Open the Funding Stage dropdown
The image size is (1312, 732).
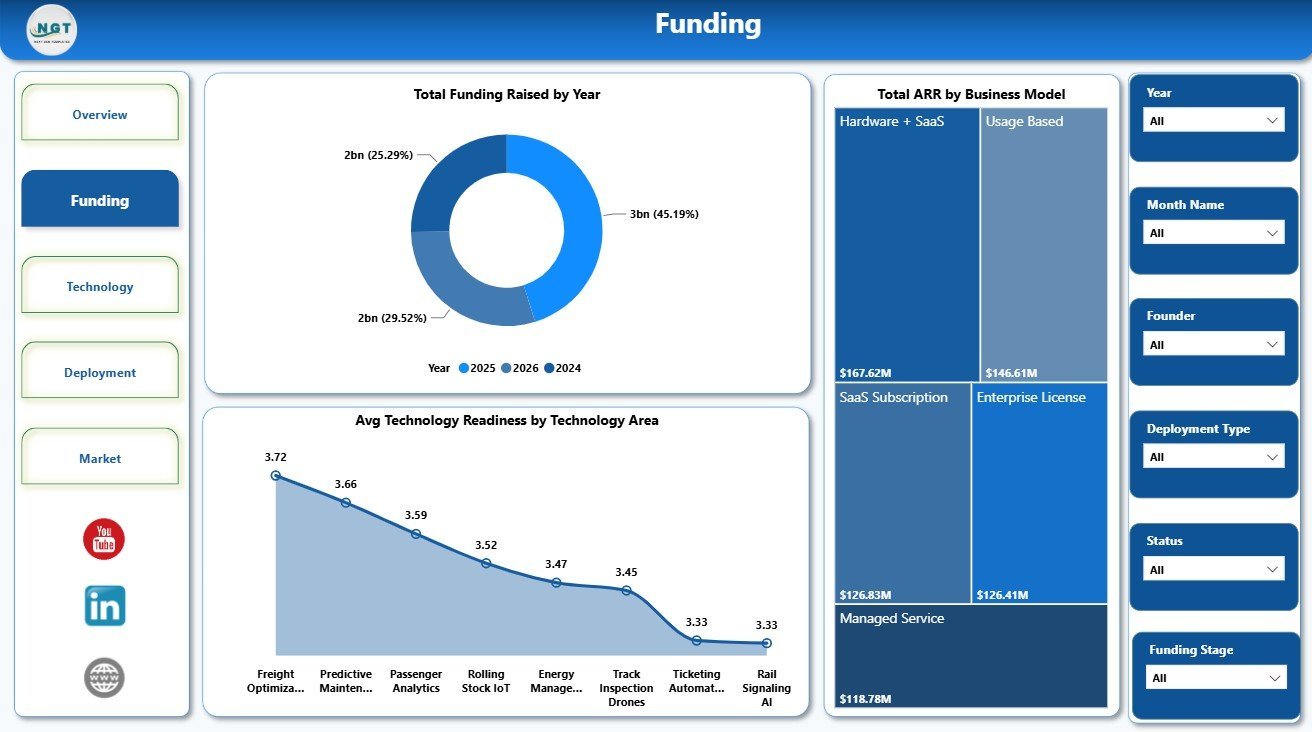[x=1216, y=678]
